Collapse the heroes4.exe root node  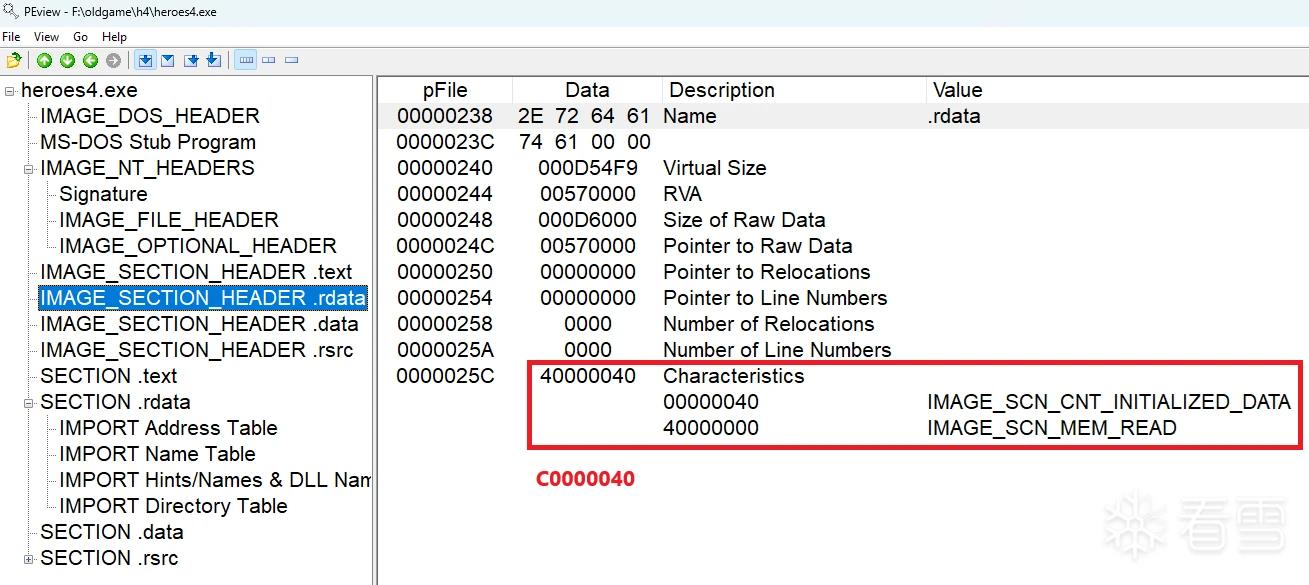(10, 91)
